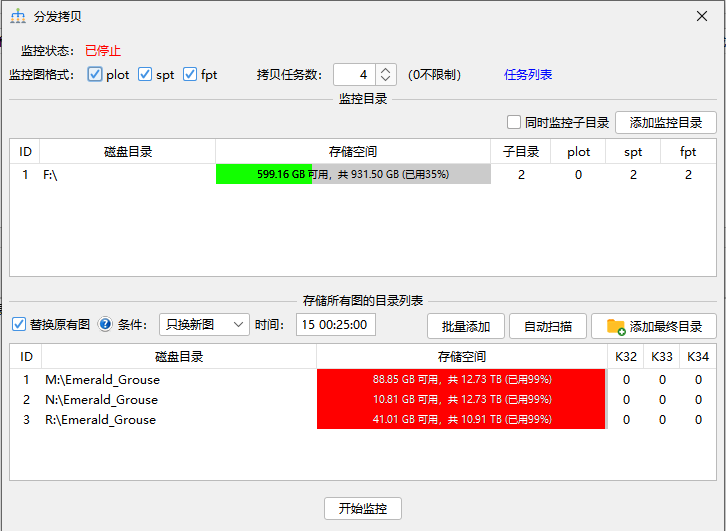Decrease 拷贝任务数 with the down arrow
The width and height of the screenshot is (726, 531).
[x=387, y=80]
